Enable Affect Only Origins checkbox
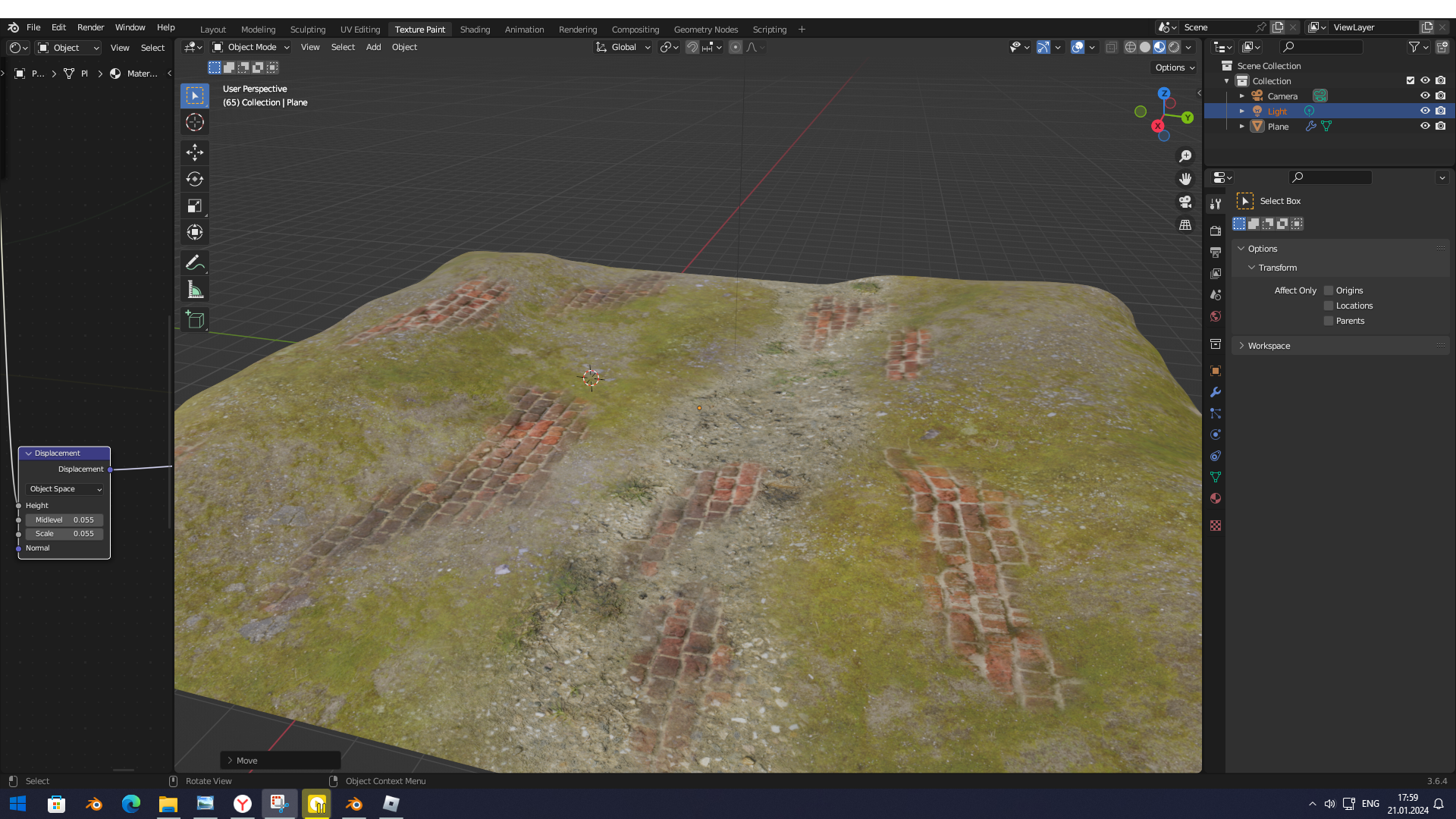1456x819 pixels. (1329, 290)
